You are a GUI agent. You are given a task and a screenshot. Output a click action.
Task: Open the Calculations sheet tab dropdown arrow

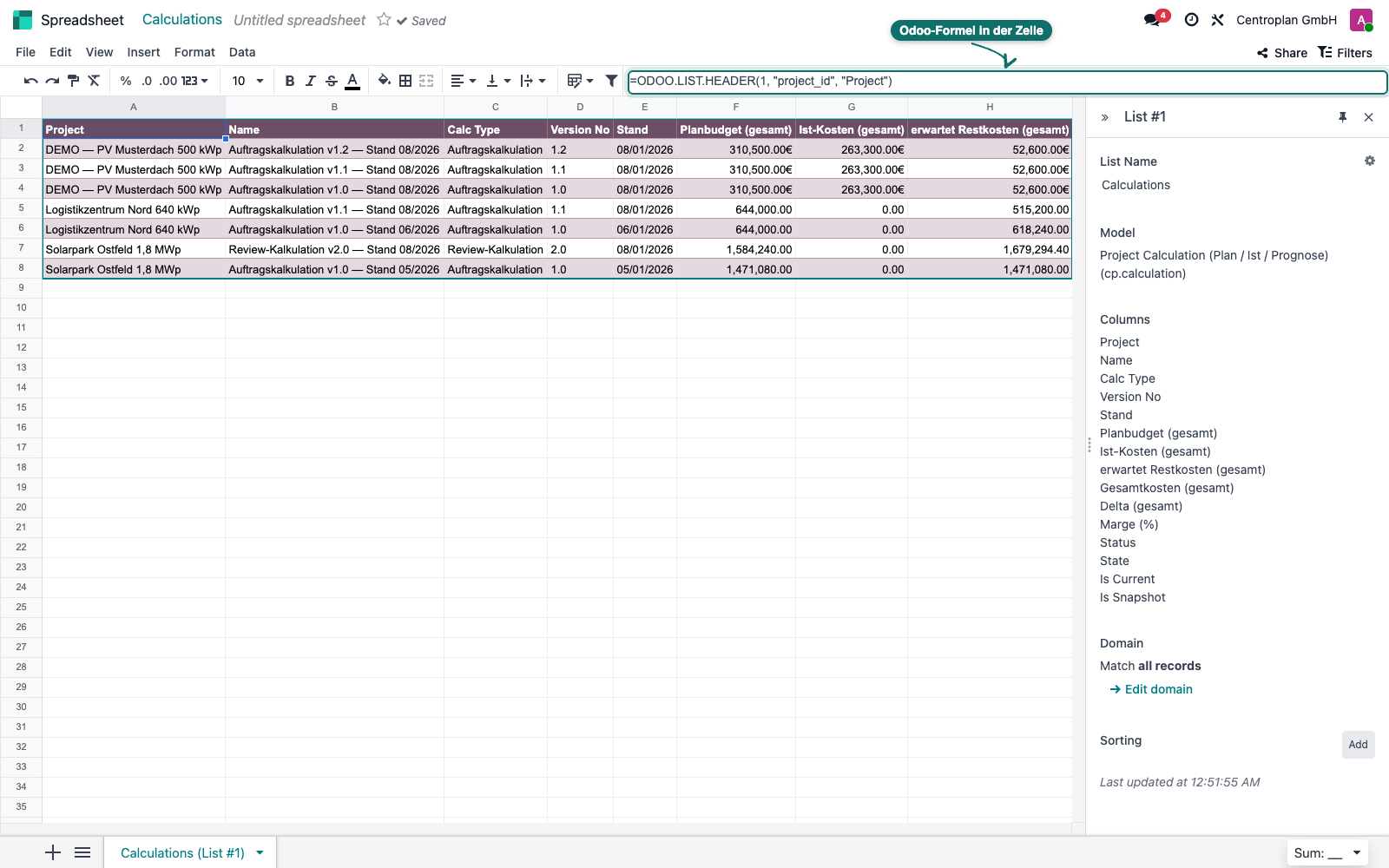pos(260,852)
